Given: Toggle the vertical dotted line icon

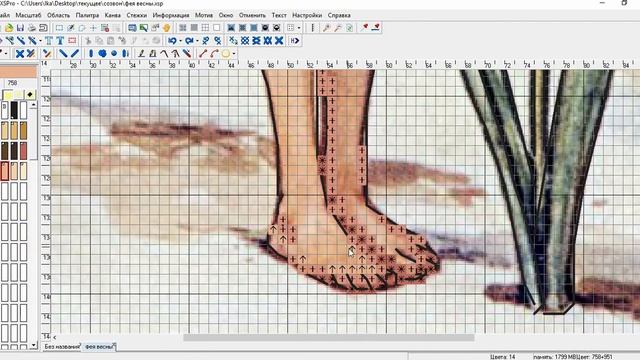Looking at the screenshot, I should click(313, 28).
